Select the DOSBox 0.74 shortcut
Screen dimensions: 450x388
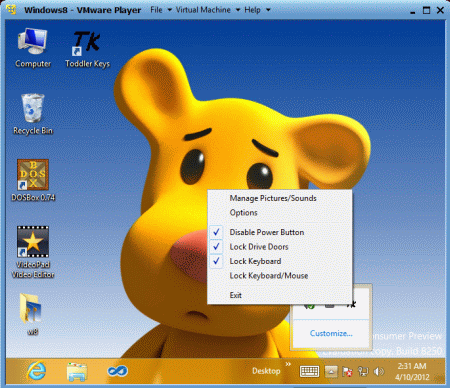(33, 180)
